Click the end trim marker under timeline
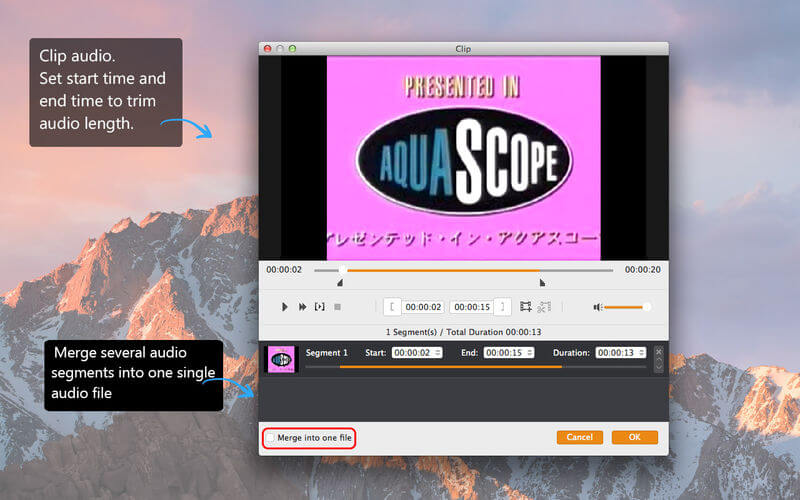The height and width of the screenshot is (500, 800). (542, 282)
